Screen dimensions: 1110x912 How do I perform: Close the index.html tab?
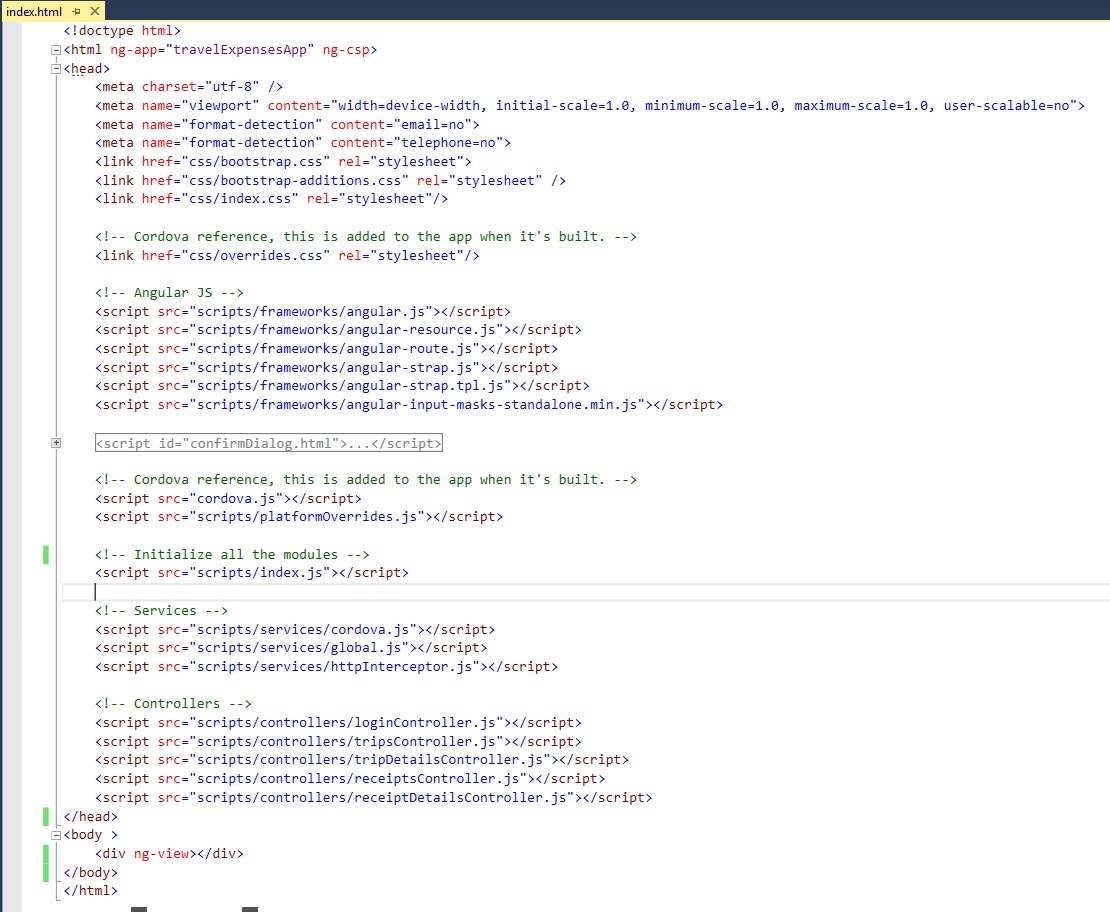click(95, 11)
